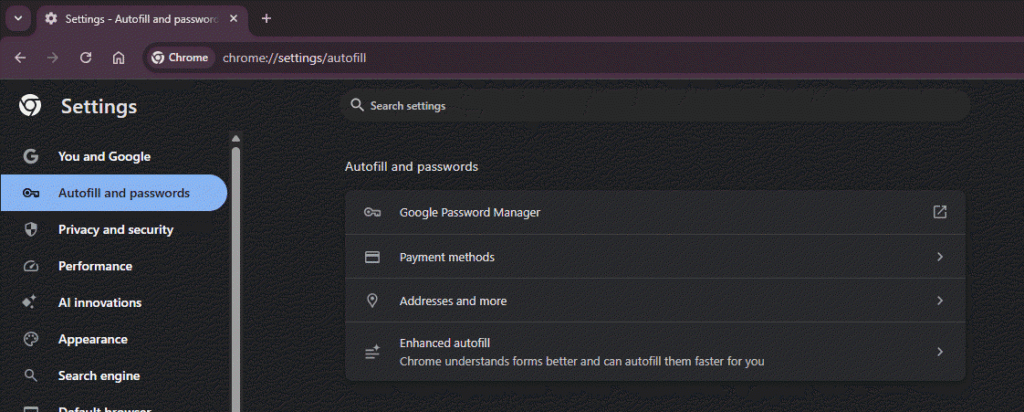Click the key icon next to Google Password Manager
Image resolution: width=1024 pixels, height=412 pixels.
372,212
